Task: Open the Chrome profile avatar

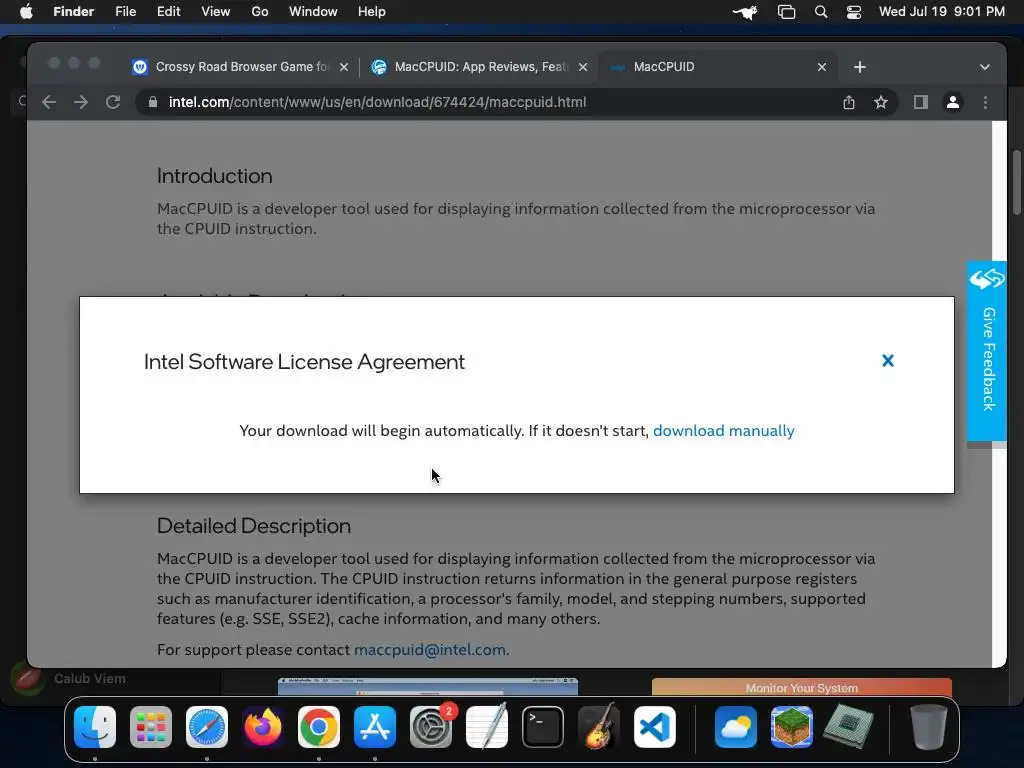Action: [953, 103]
